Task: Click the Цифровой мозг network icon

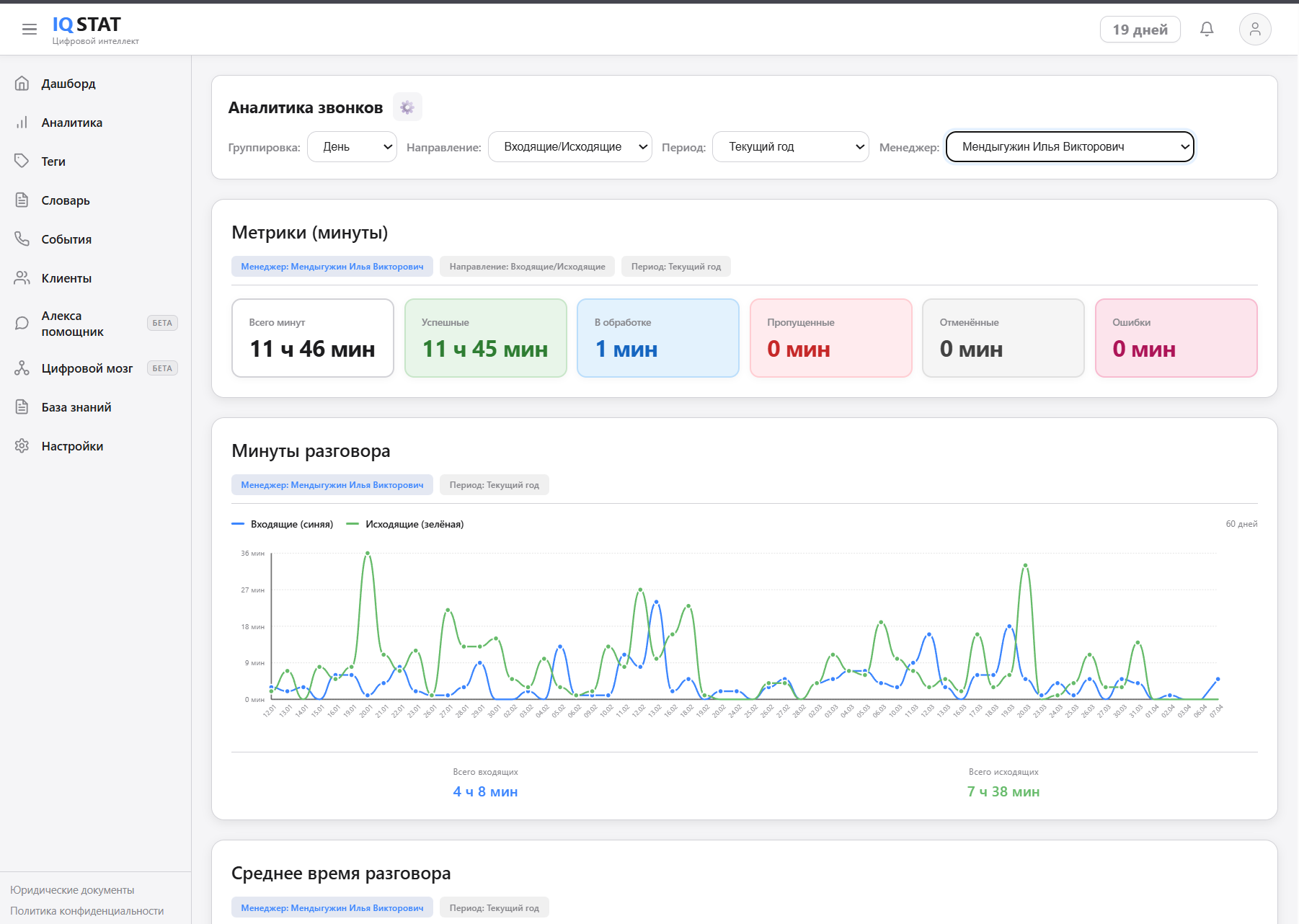Action: click(22, 368)
